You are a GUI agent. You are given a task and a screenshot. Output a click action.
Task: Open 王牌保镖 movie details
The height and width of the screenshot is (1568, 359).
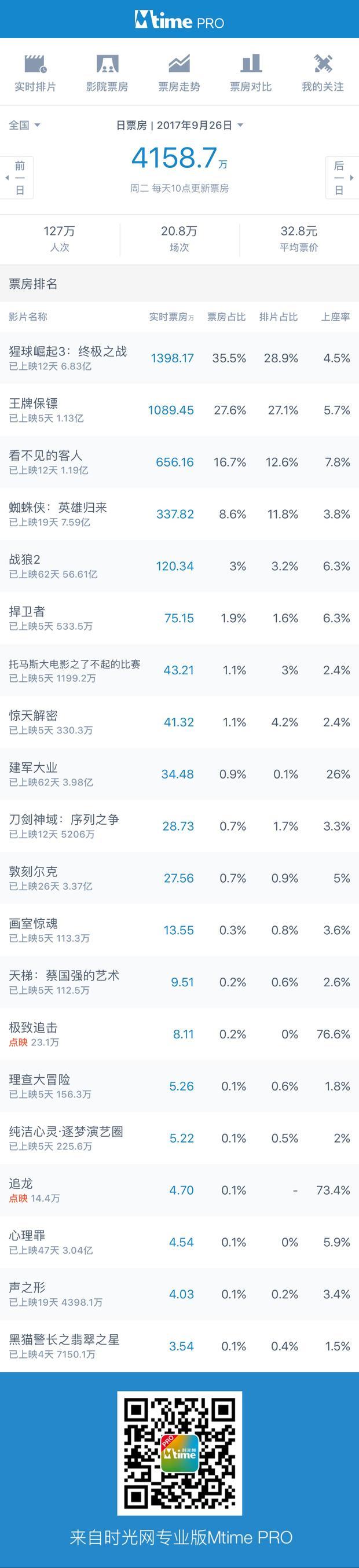pos(179,410)
